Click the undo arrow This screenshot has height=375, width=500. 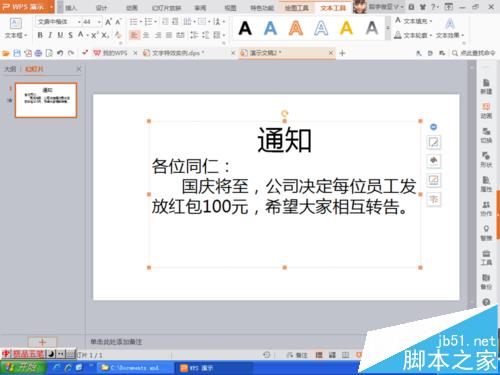(60, 53)
